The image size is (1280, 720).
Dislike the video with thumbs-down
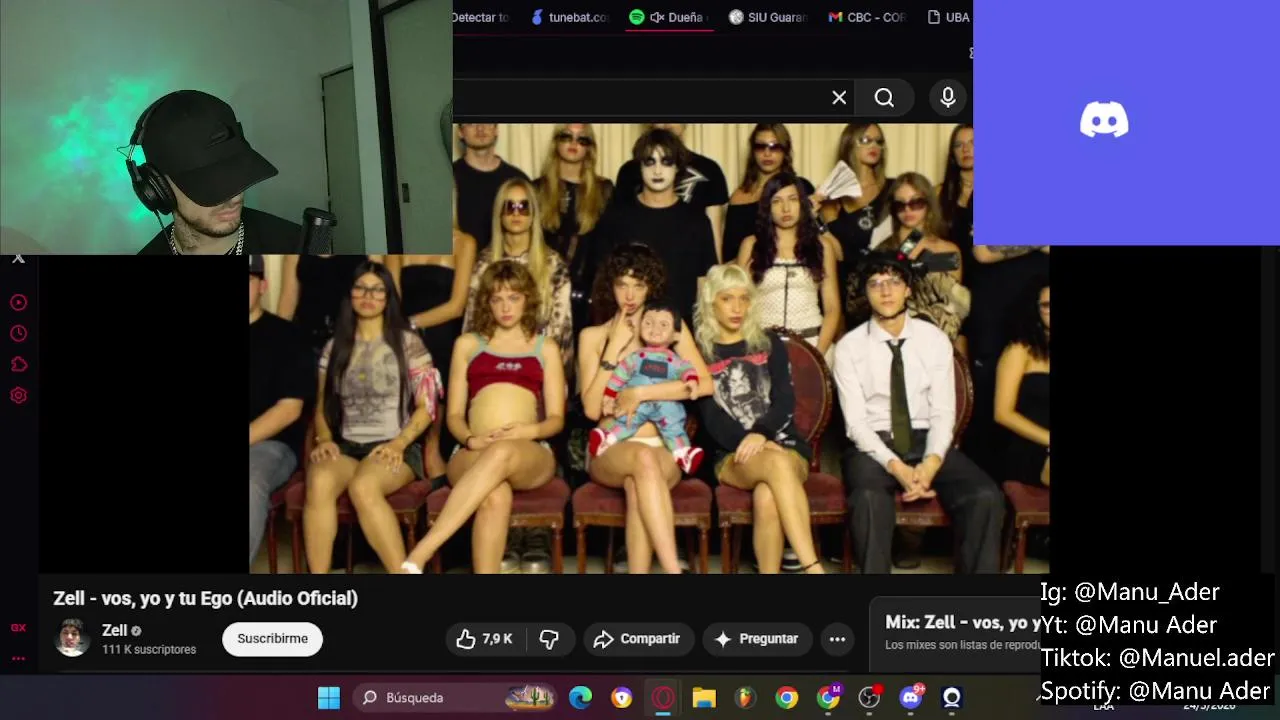pyautogui.click(x=549, y=639)
